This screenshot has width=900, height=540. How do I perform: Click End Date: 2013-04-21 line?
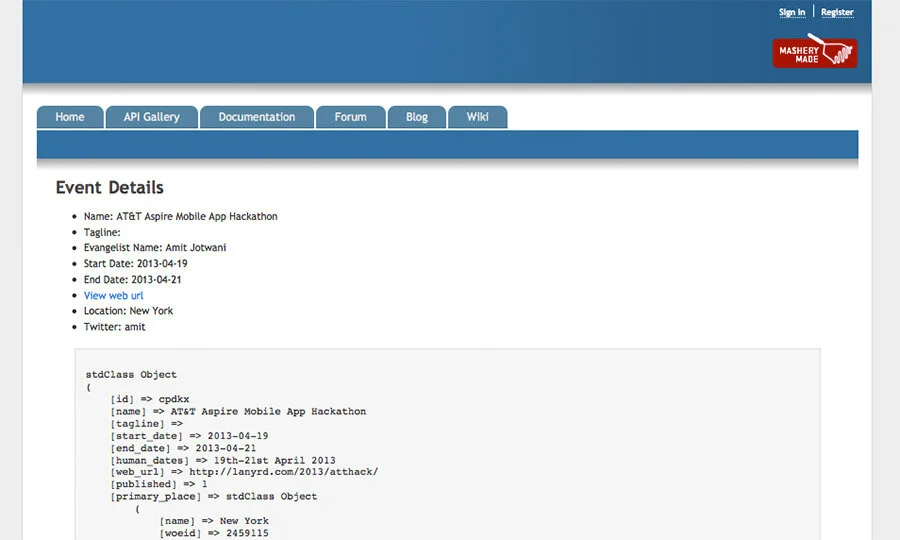tap(133, 279)
